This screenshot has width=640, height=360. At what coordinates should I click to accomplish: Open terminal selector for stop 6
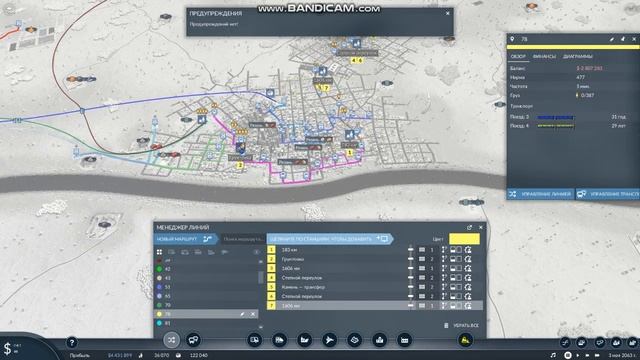tap(427, 296)
